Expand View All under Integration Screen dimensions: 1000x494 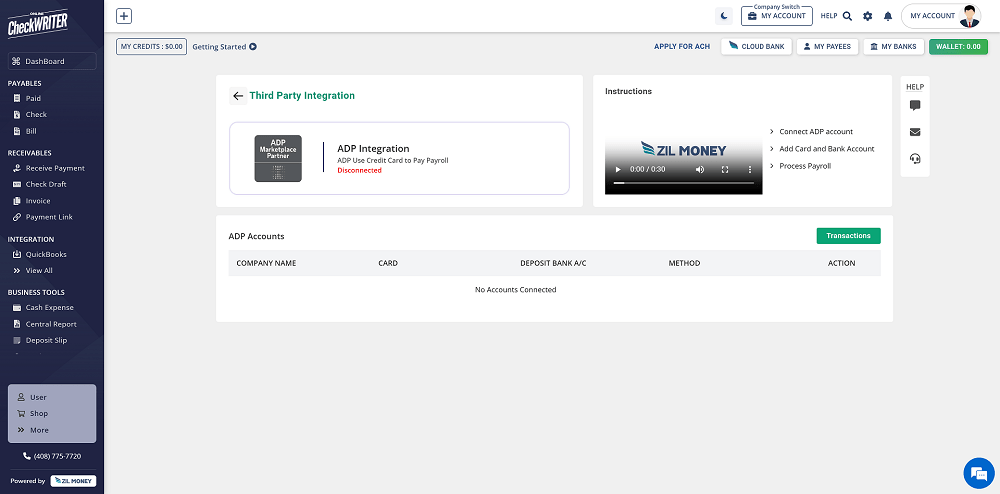[39, 271]
